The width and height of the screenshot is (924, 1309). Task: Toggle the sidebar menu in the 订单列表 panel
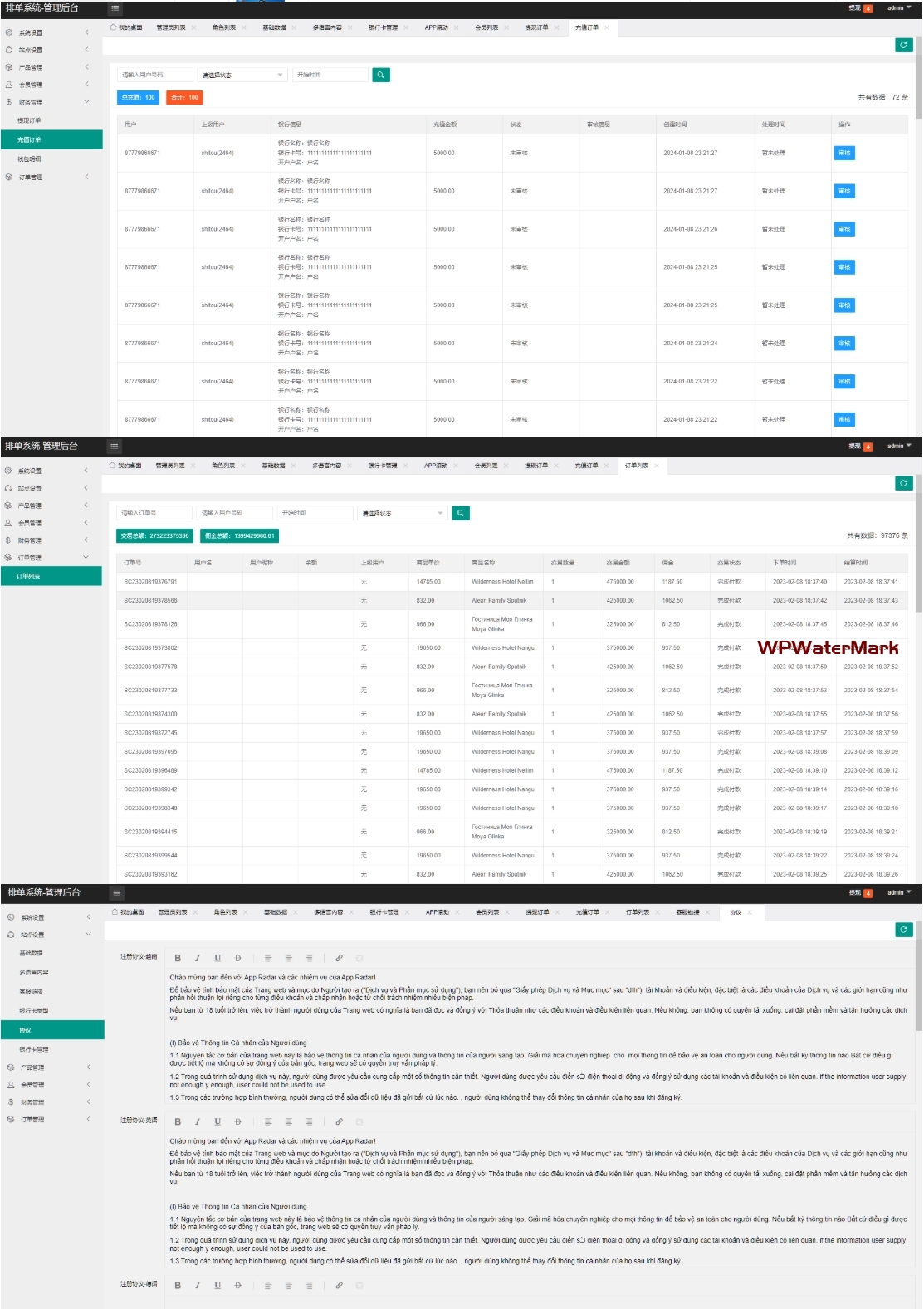click(x=115, y=447)
